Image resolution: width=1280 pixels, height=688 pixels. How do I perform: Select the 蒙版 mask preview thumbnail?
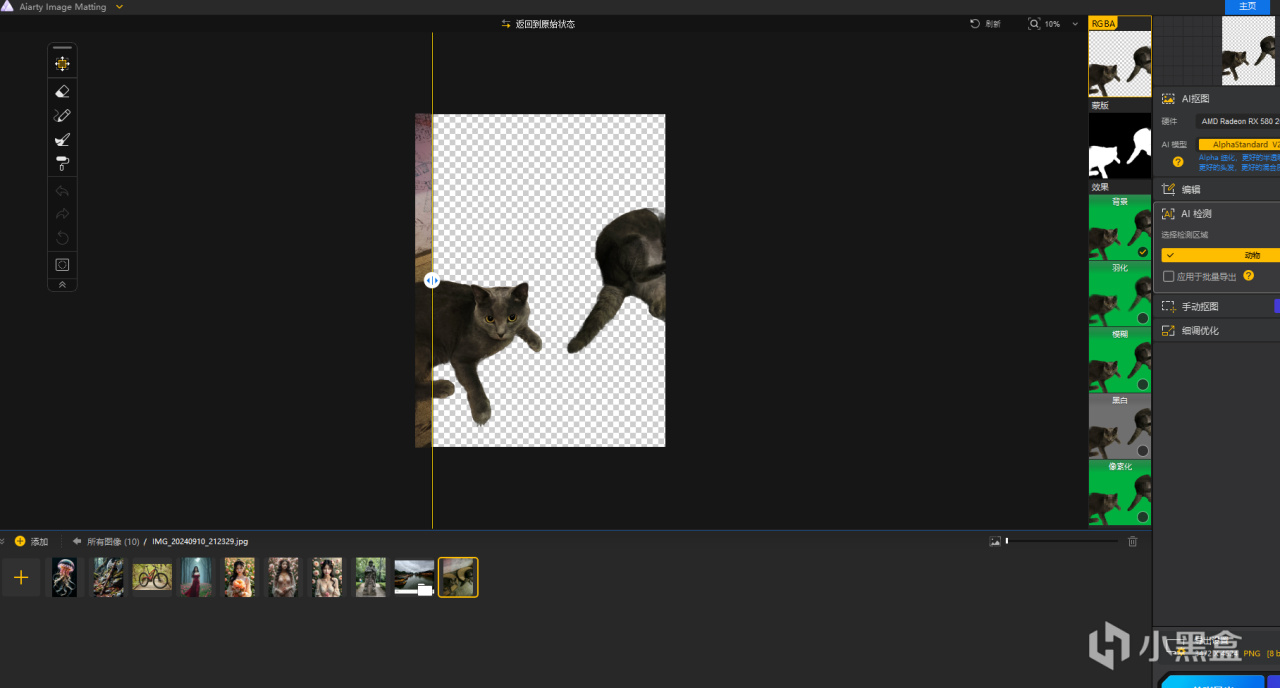1119,146
